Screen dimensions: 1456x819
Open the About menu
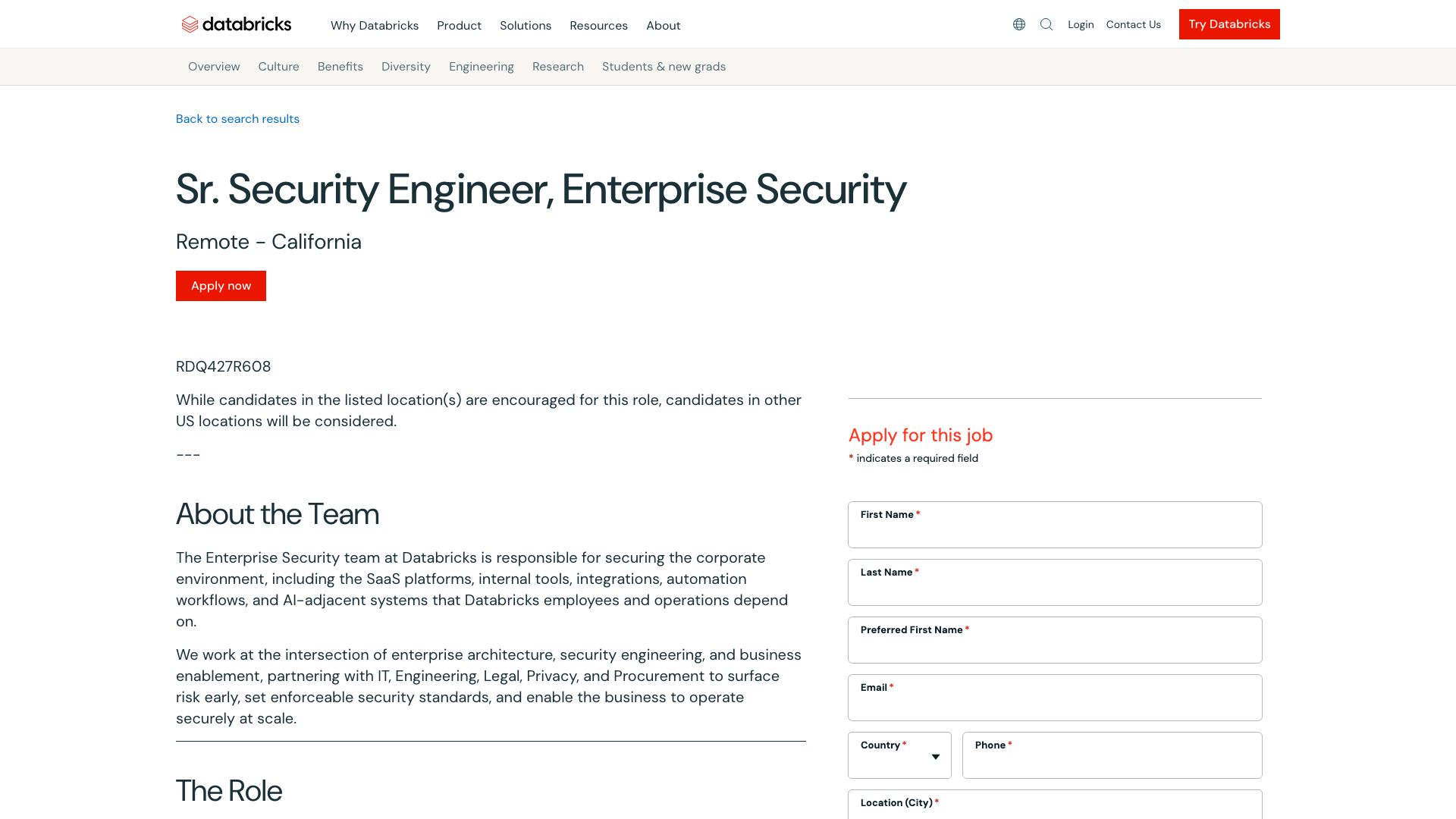pos(663,26)
